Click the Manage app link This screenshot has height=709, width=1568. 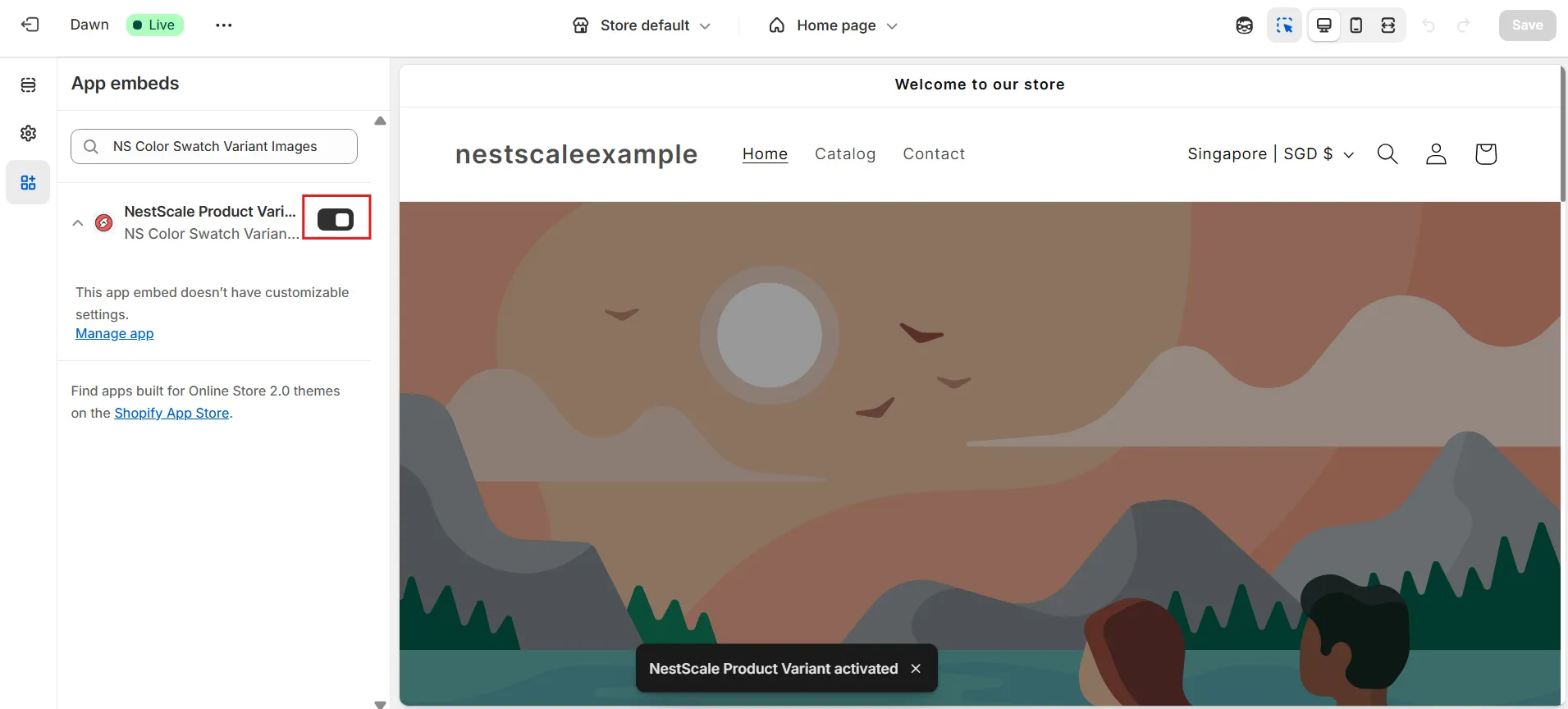pos(115,333)
